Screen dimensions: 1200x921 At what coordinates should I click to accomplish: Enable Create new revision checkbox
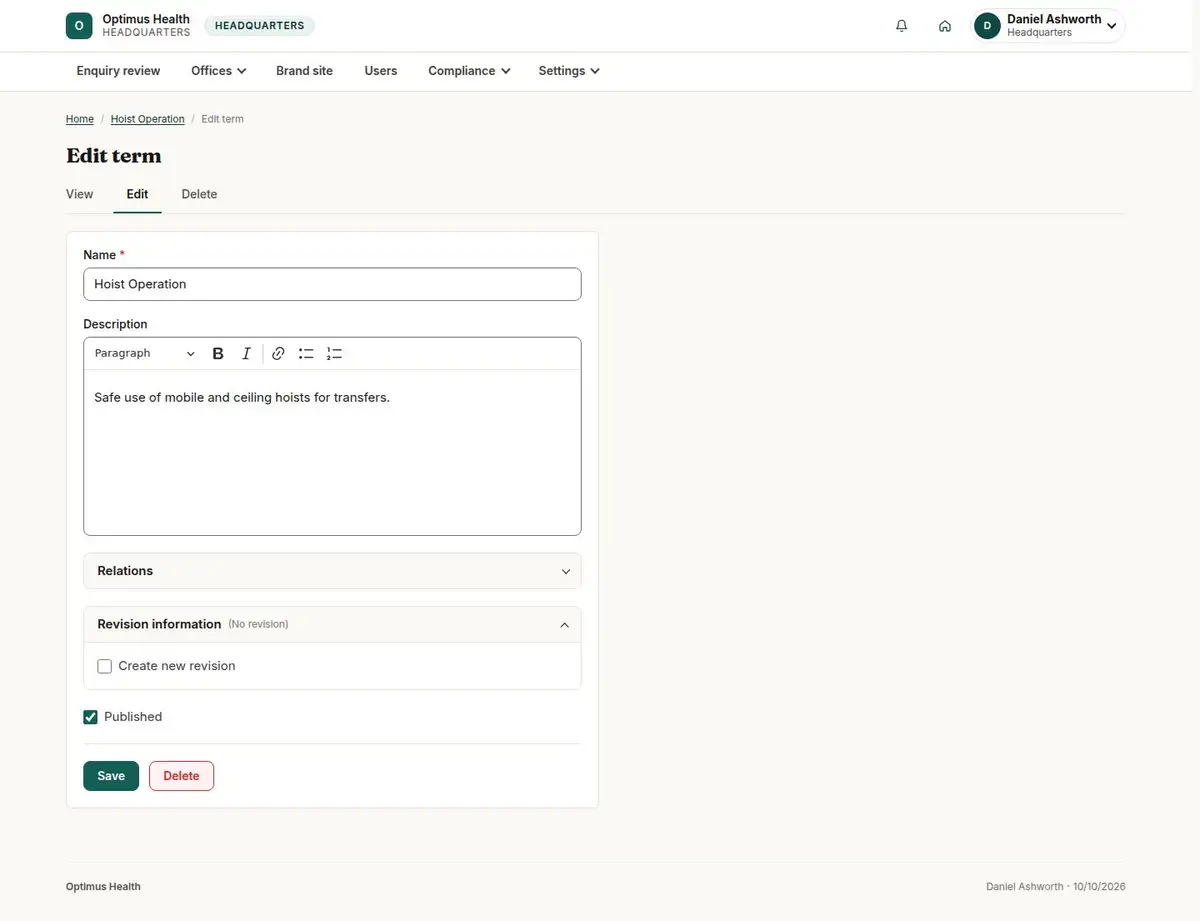click(x=105, y=666)
